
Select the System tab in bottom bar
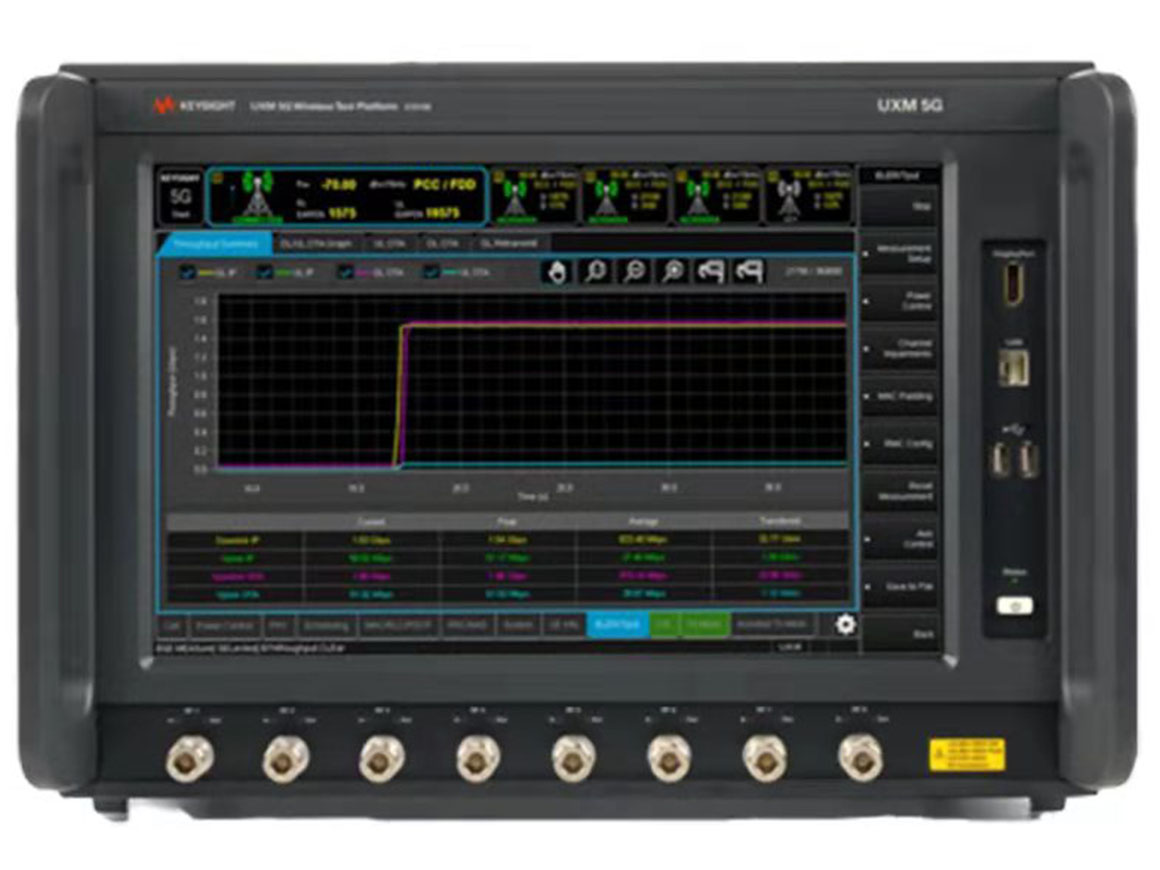518,625
